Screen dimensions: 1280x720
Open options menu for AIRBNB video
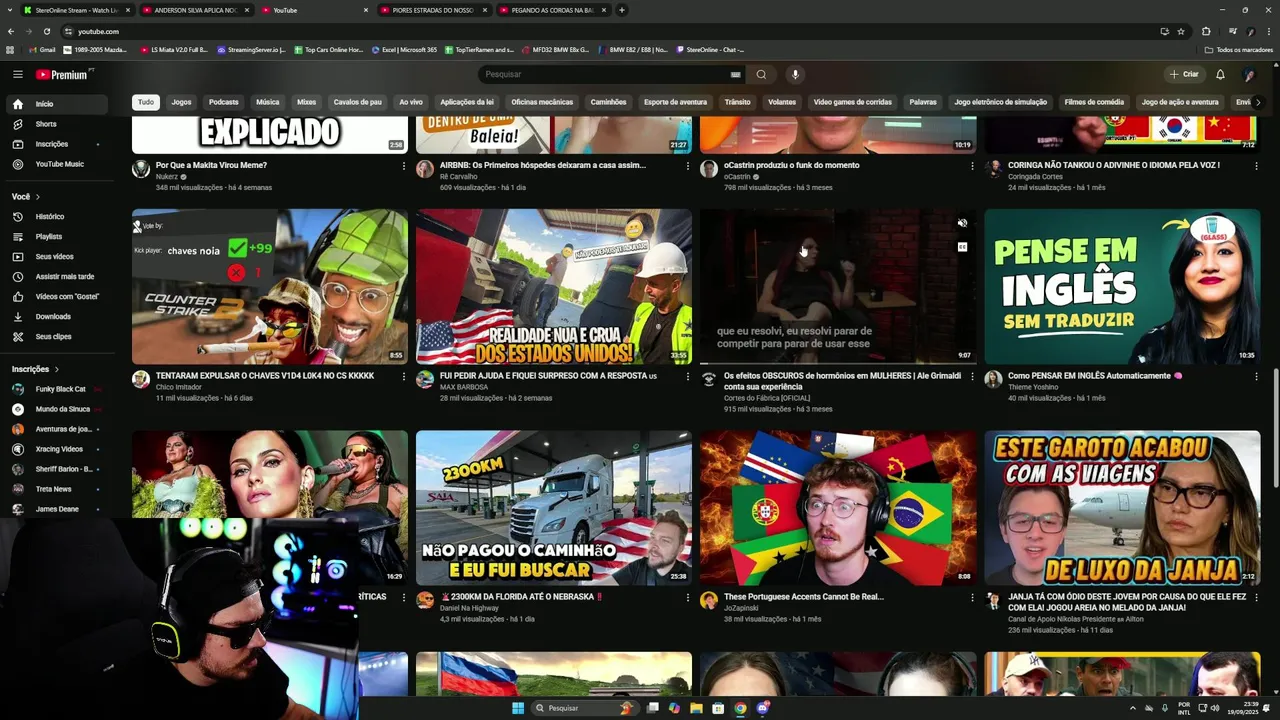click(x=687, y=166)
